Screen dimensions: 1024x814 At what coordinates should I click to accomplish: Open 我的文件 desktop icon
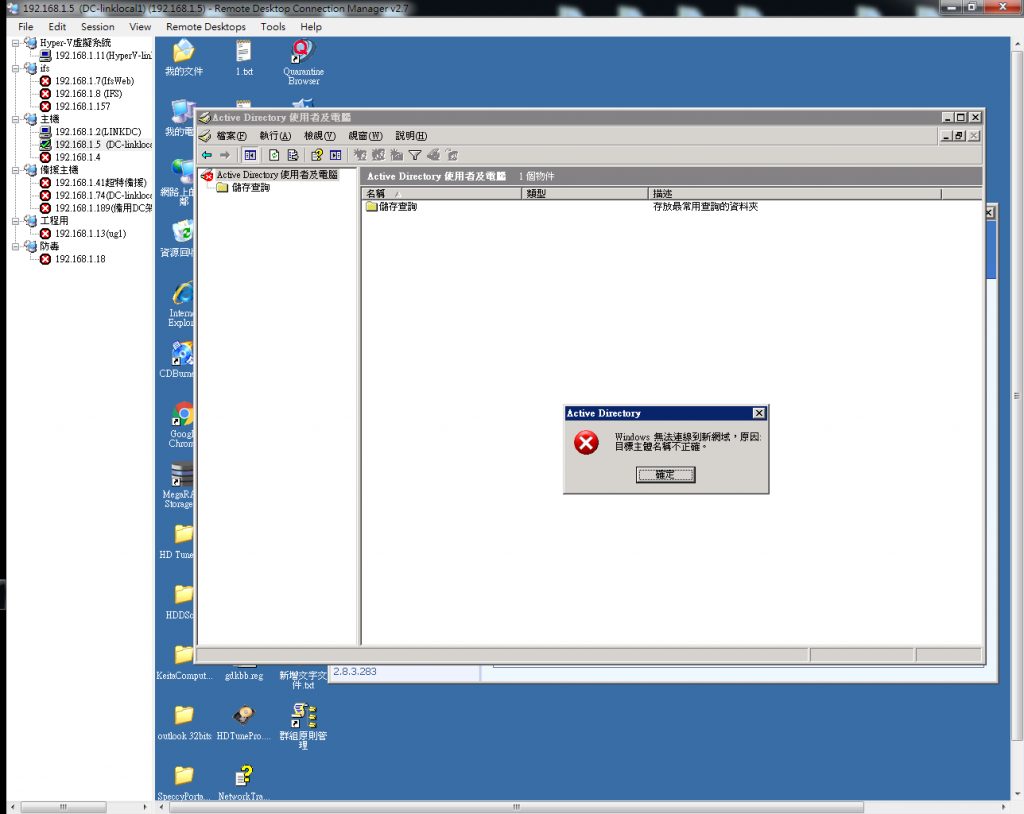tap(184, 57)
